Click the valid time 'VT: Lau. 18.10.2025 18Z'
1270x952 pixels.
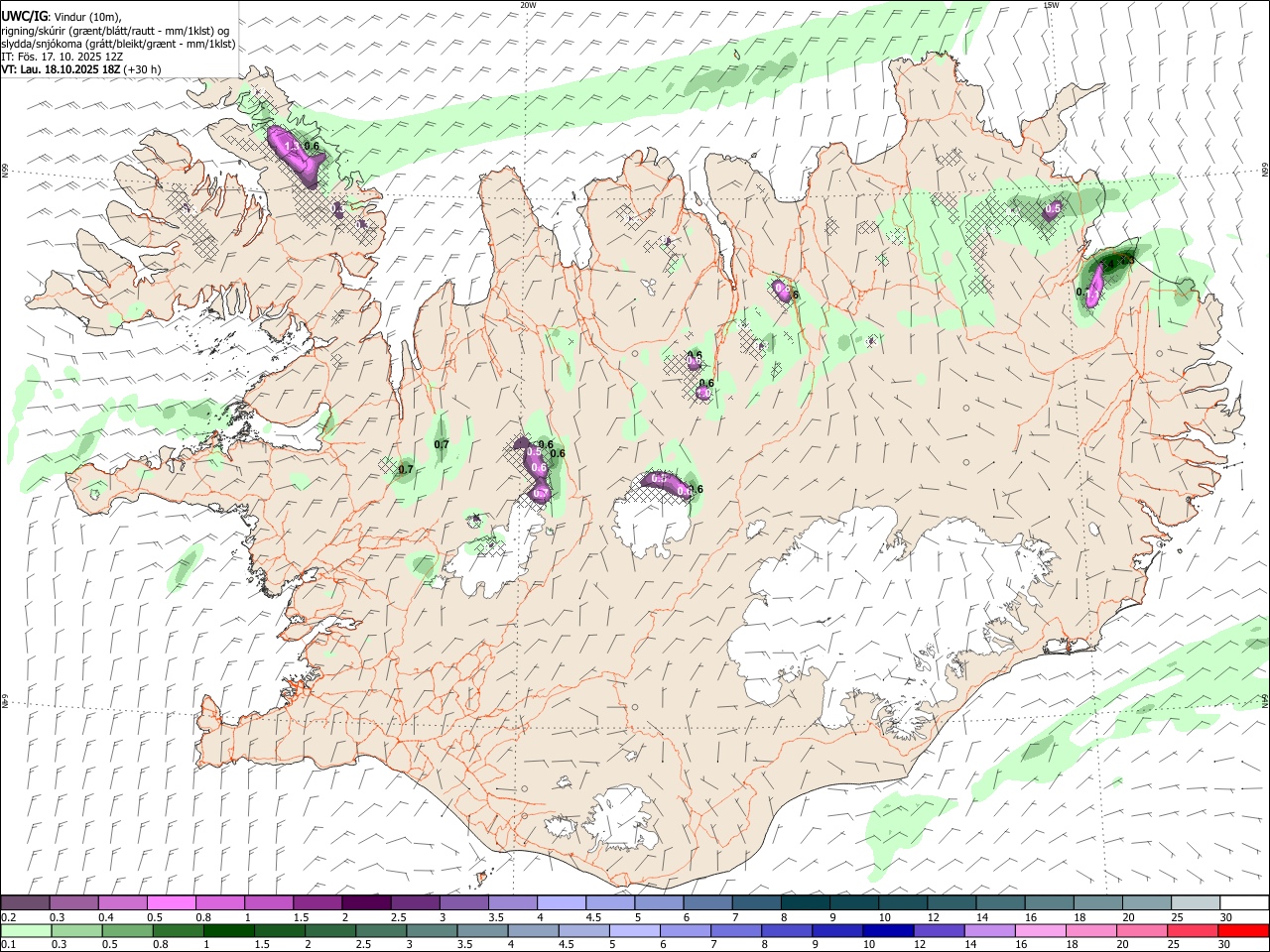pos(61,69)
